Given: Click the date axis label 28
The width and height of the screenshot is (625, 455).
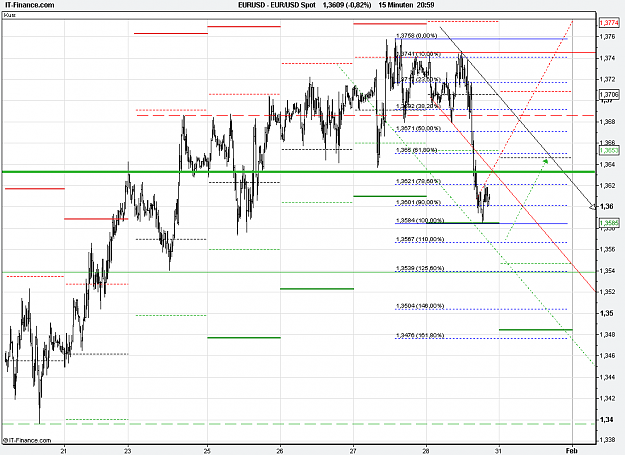Looking at the screenshot, I should click(426, 451).
